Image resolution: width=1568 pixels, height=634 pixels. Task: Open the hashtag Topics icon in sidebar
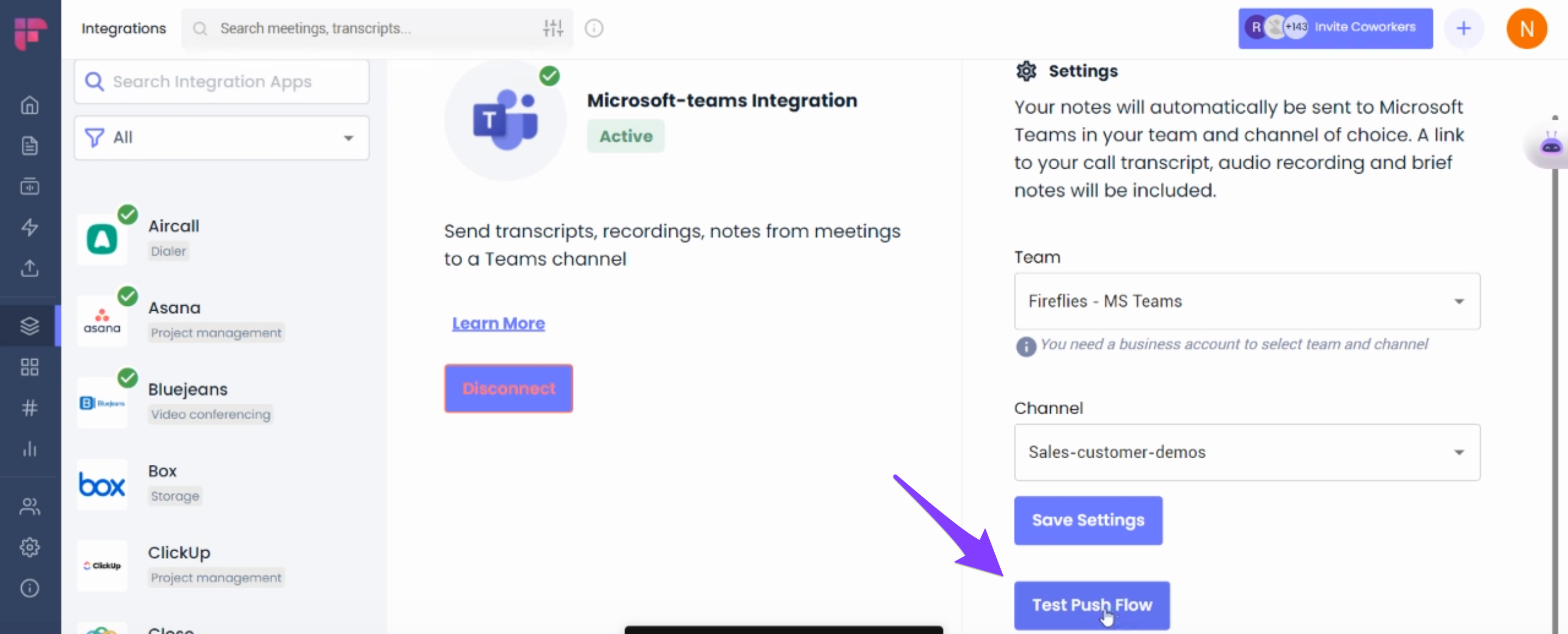pos(30,408)
